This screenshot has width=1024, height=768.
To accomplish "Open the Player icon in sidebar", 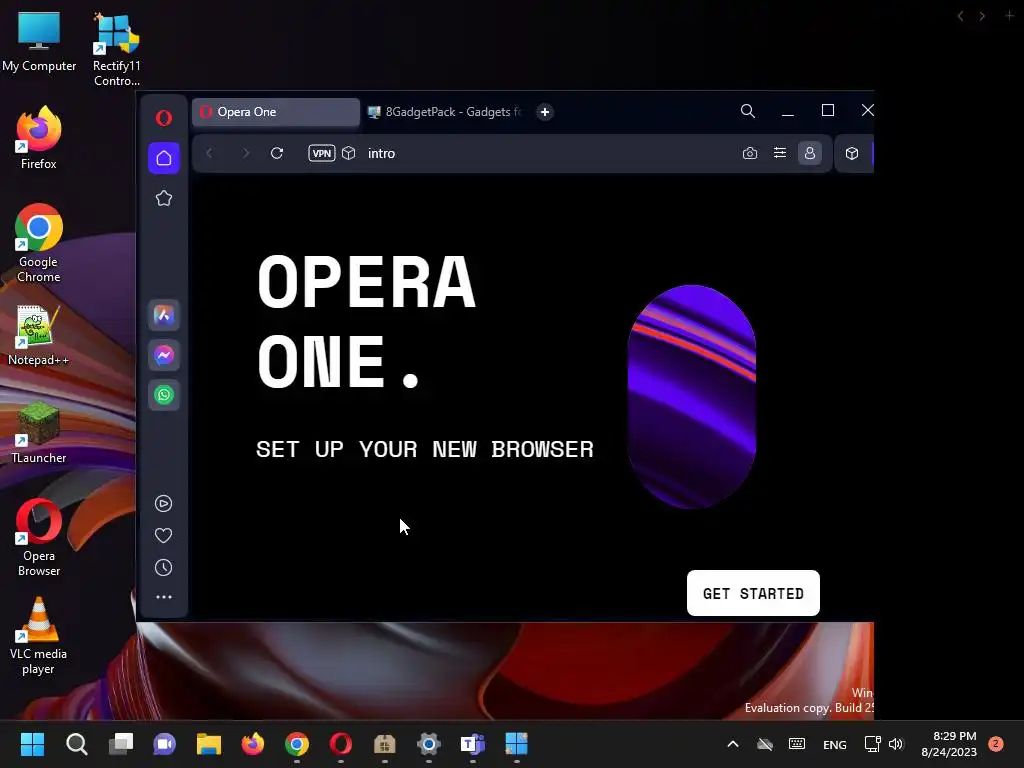I will pos(163,504).
